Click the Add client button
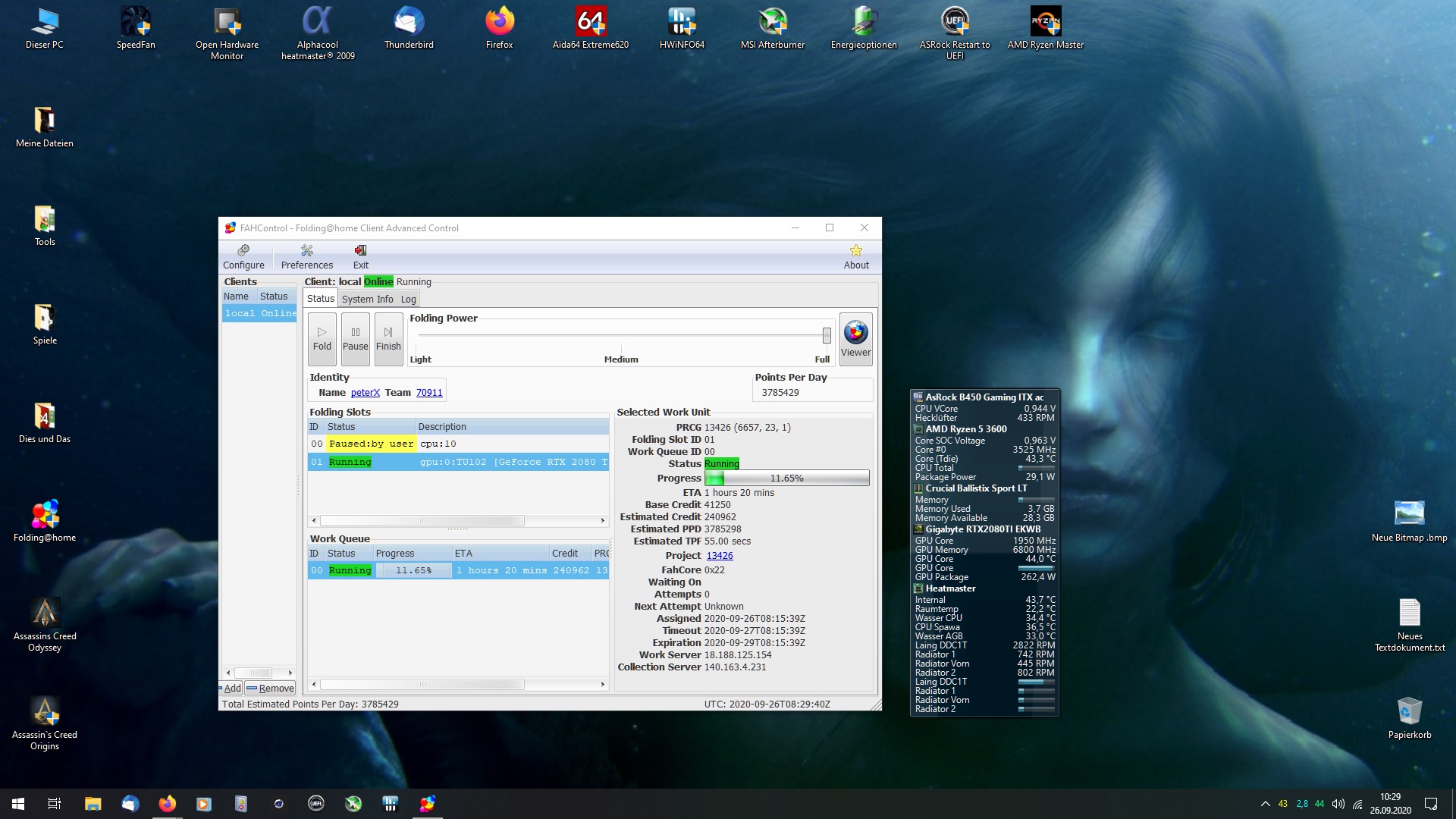 [x=232, y=689]
